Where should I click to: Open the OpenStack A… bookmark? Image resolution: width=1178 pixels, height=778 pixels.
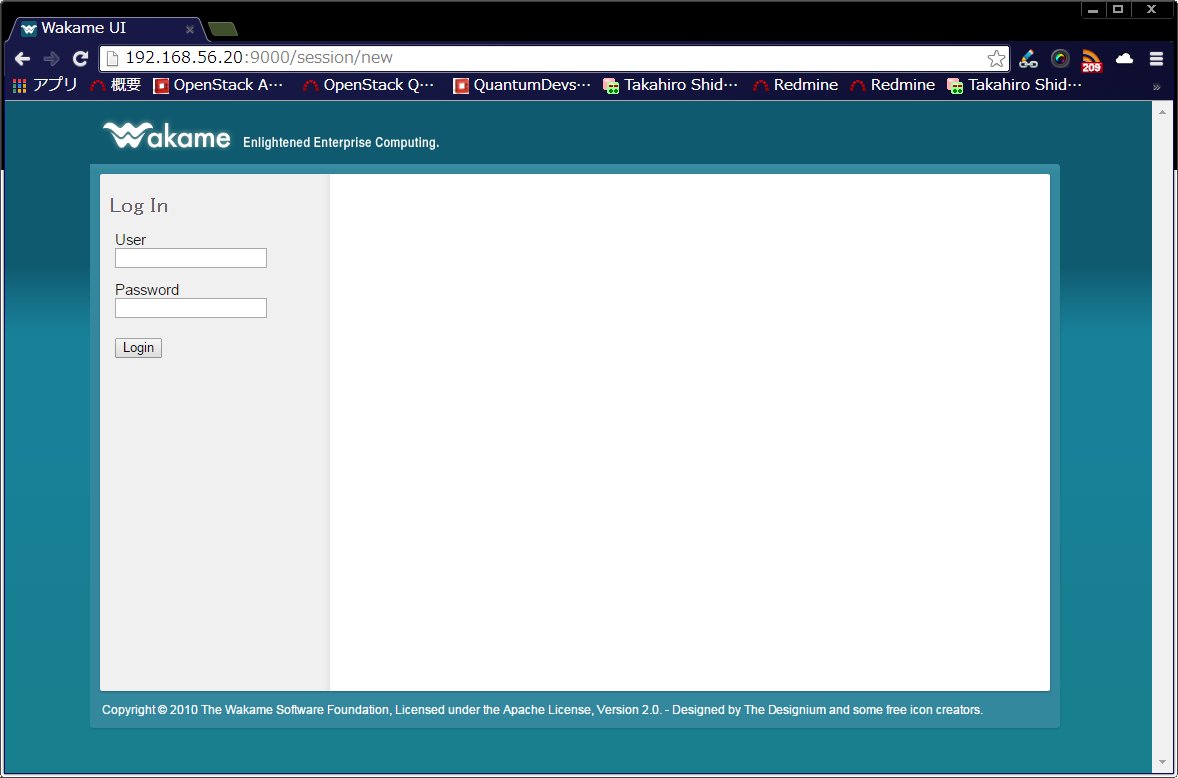coord(219,85)
